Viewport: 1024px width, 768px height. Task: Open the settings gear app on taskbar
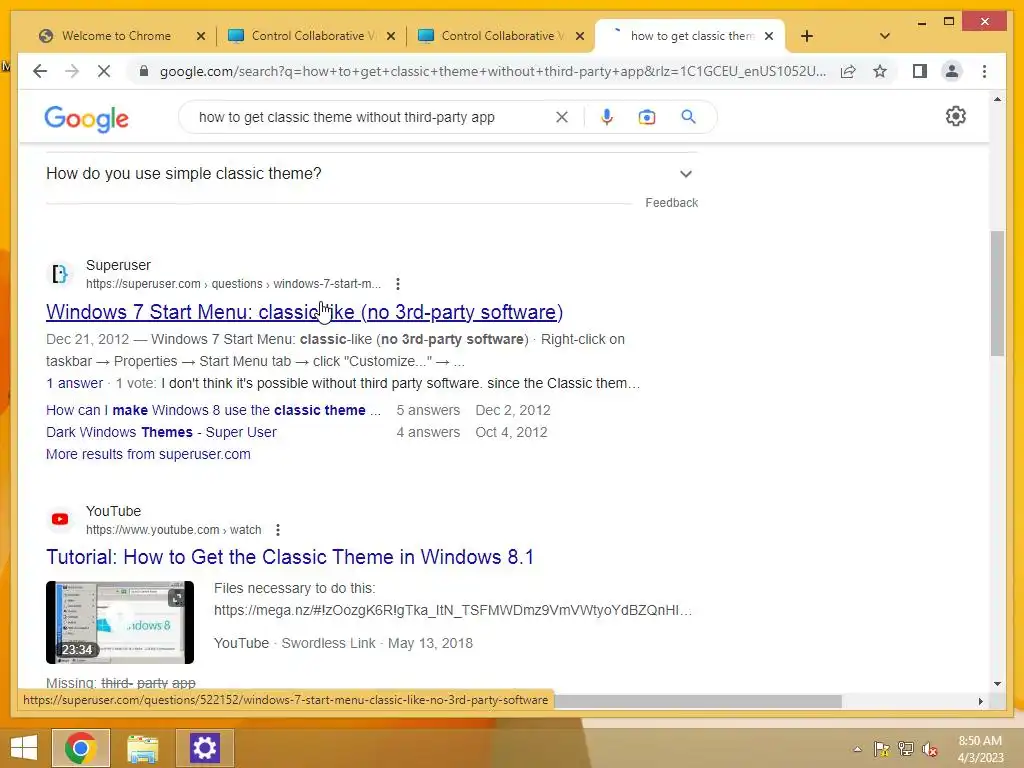(x=204, y=748)
